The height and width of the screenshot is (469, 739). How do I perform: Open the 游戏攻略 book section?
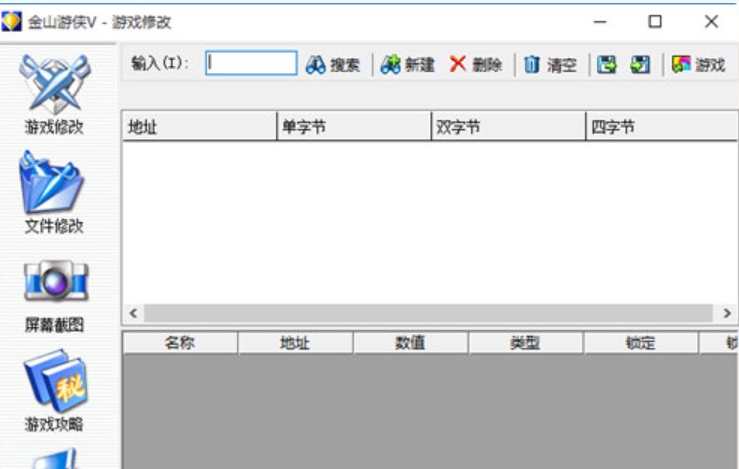coord(55,391)
